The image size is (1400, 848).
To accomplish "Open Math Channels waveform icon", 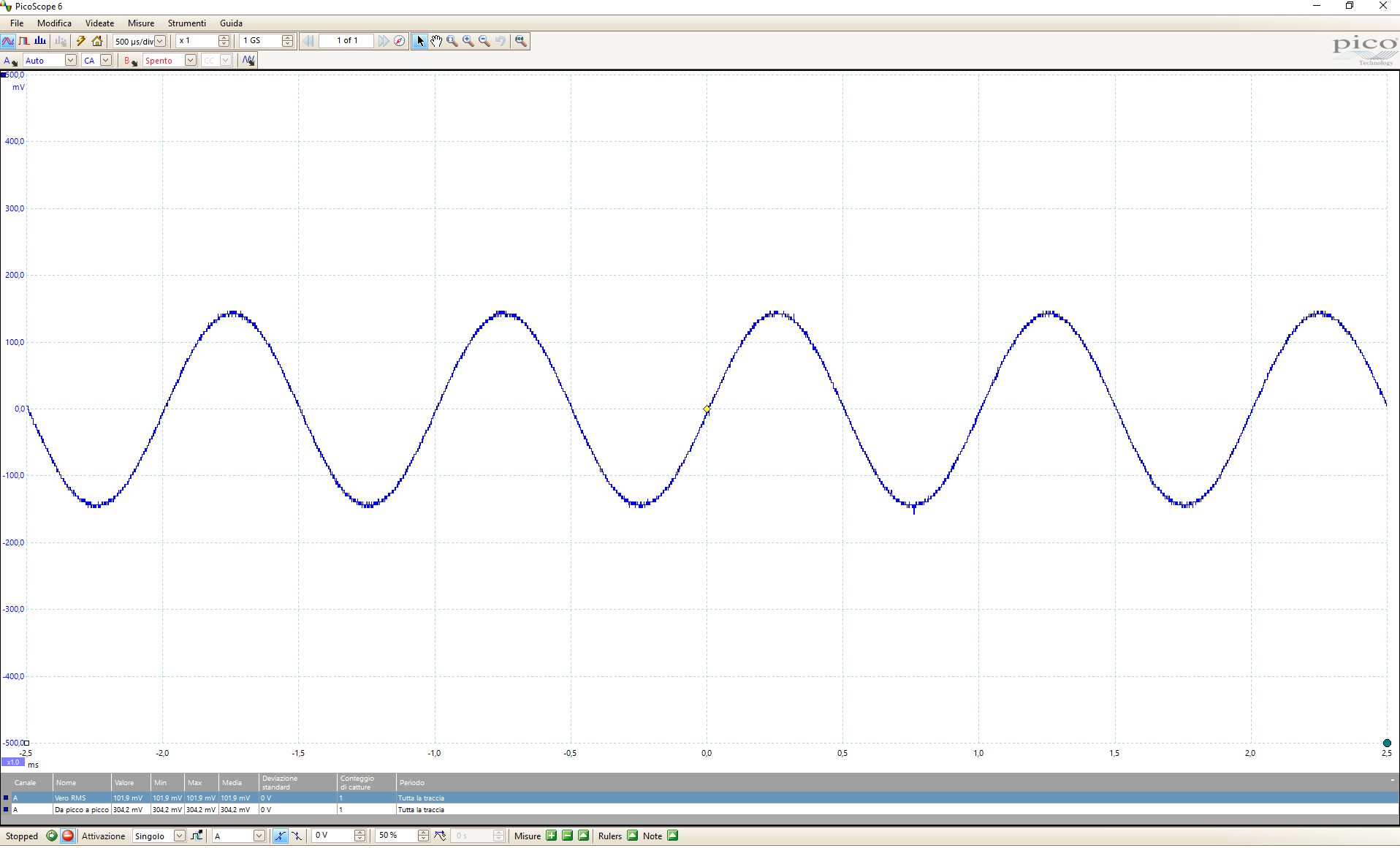I will tap(248, 61).
